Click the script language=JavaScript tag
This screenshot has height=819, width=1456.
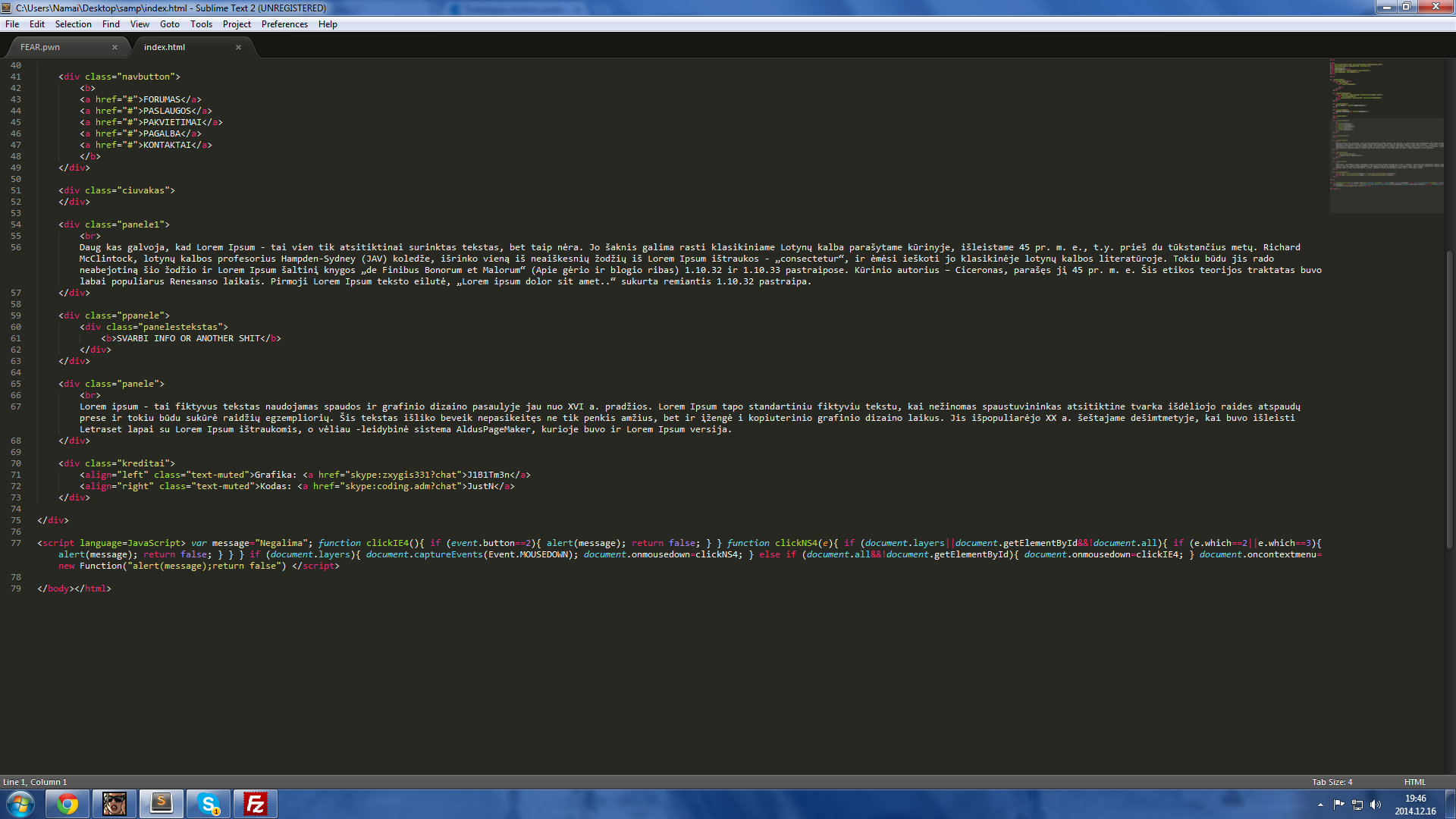pyautogui.click(x=111, y=543)
